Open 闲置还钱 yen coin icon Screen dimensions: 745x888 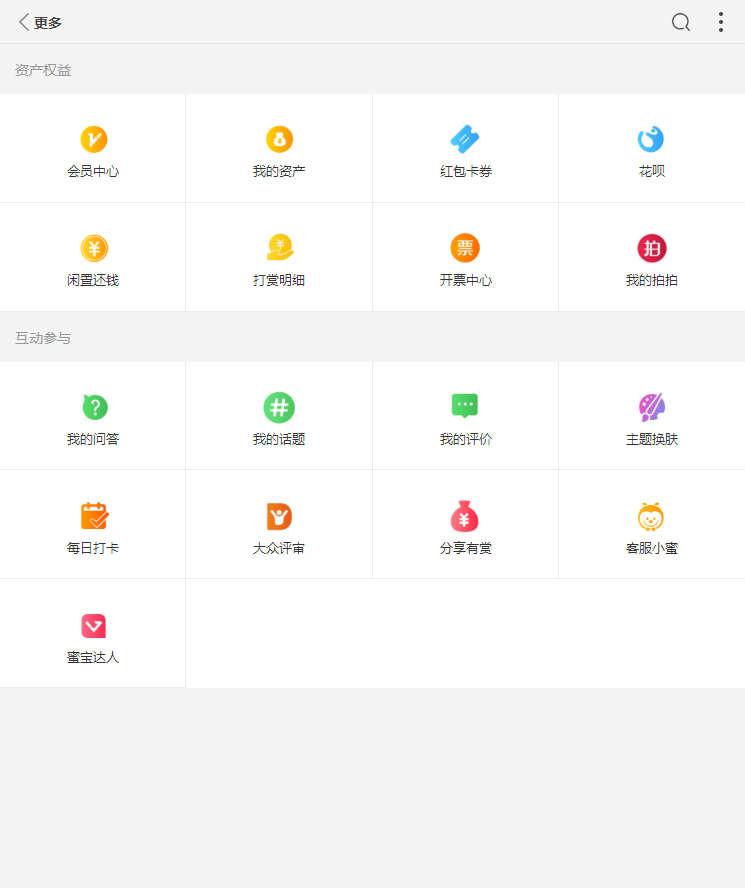coord(93,248)
